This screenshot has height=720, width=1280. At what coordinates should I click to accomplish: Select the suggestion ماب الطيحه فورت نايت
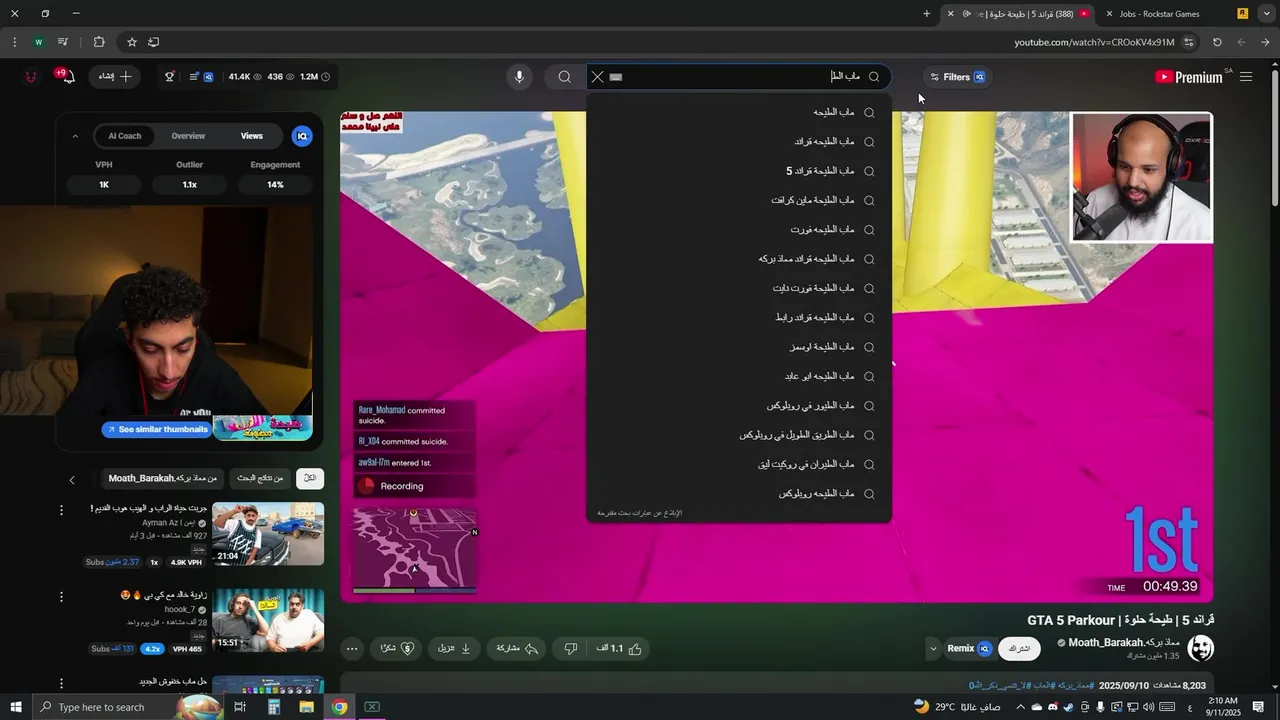(739, 288)
